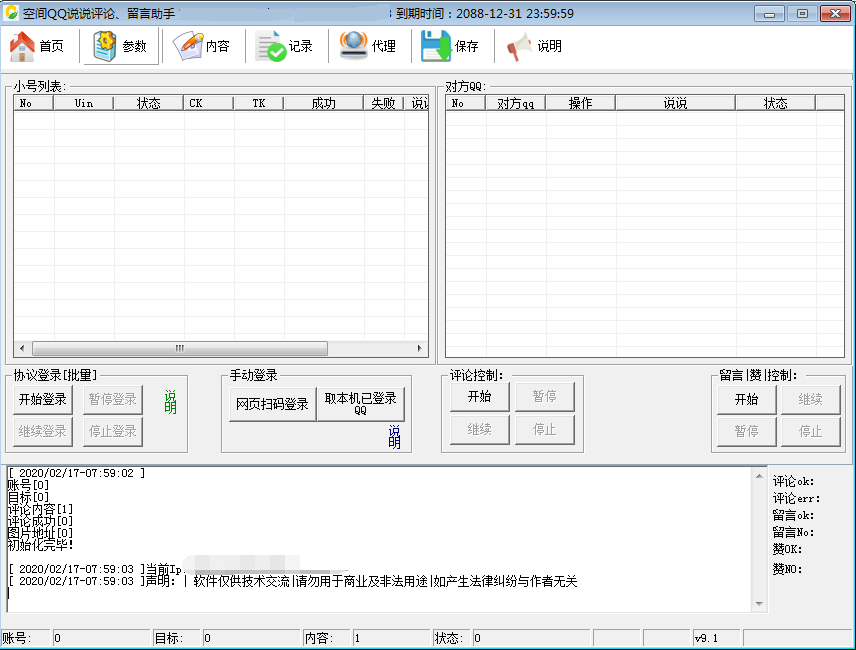Click 停止 in 留言|赞|控制 group
Viewport: 856px width, 650px height.
(x=810, y=432)
